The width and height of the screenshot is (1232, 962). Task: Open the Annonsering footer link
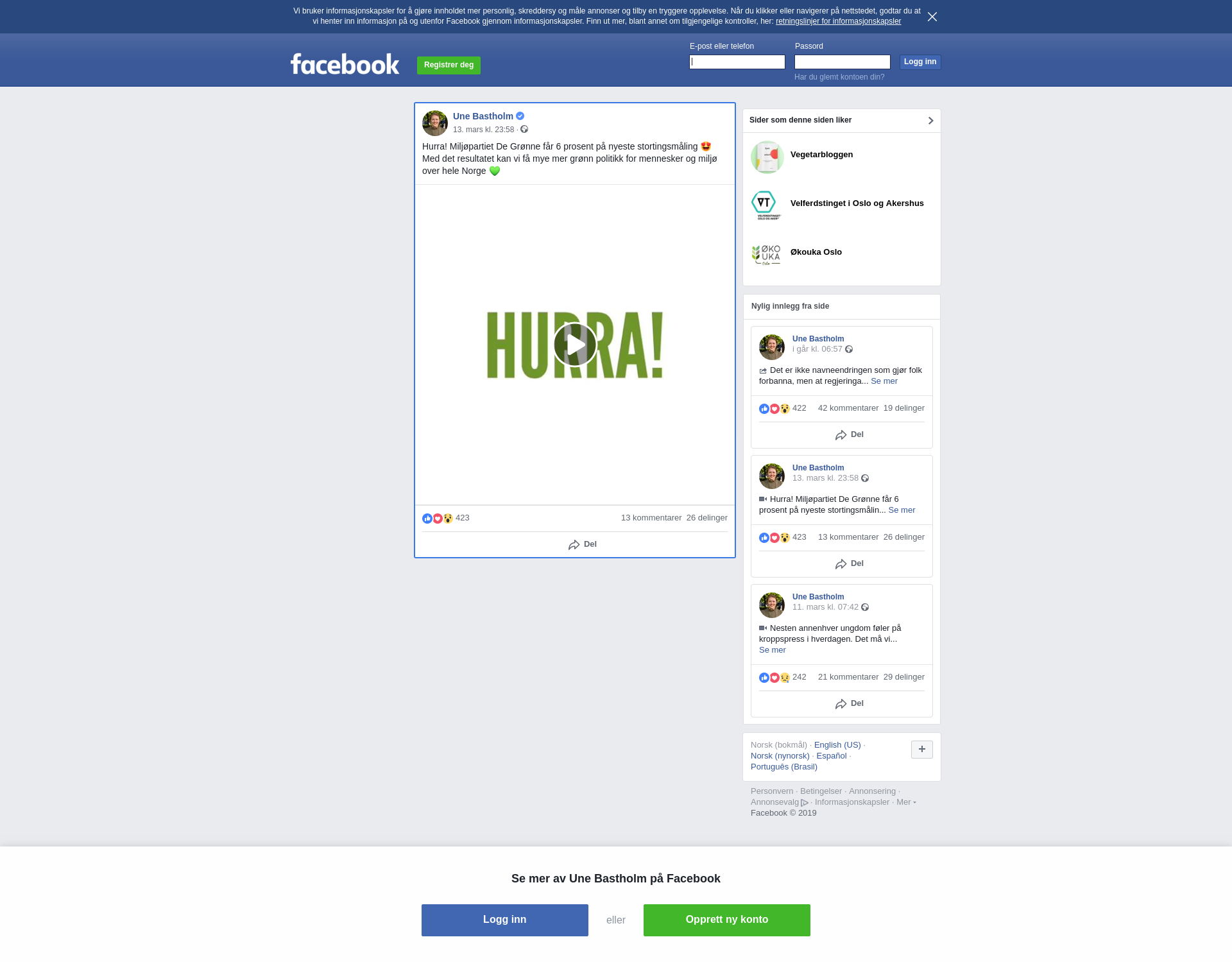point(872,791)
